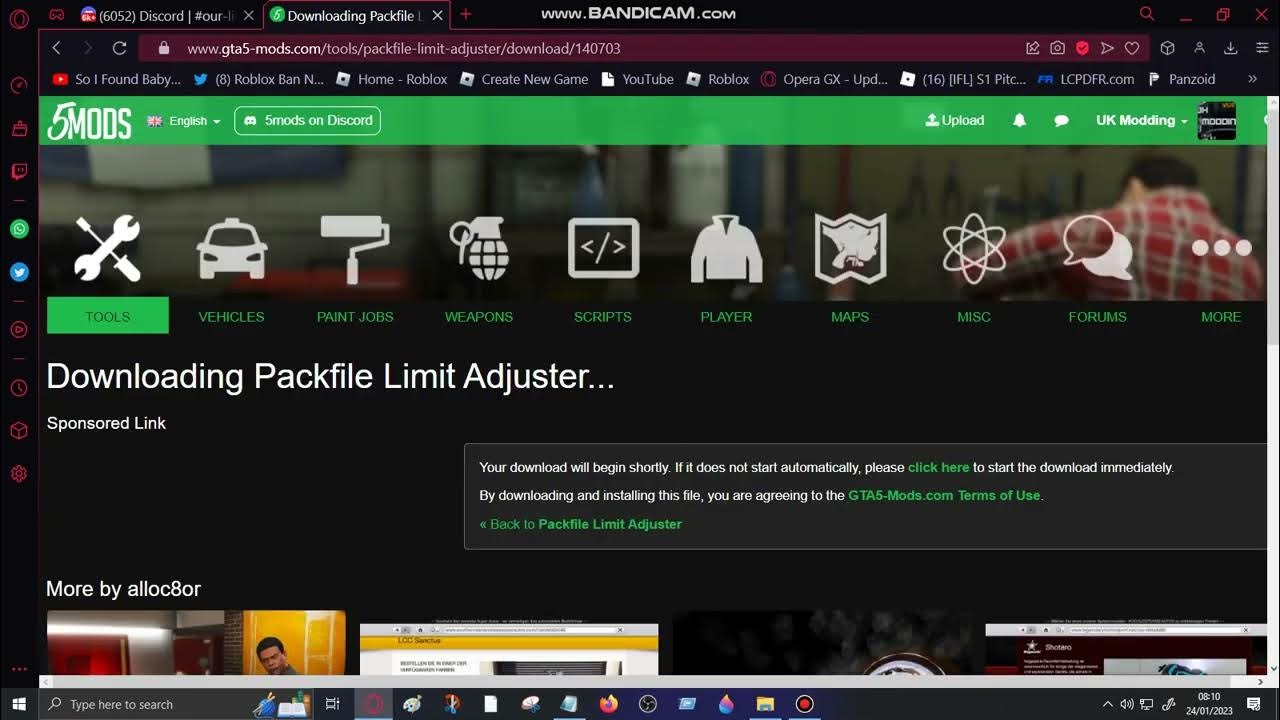Open the YouTube bookmark
This screenshot has height=720, width=1280.
point(637,79)
